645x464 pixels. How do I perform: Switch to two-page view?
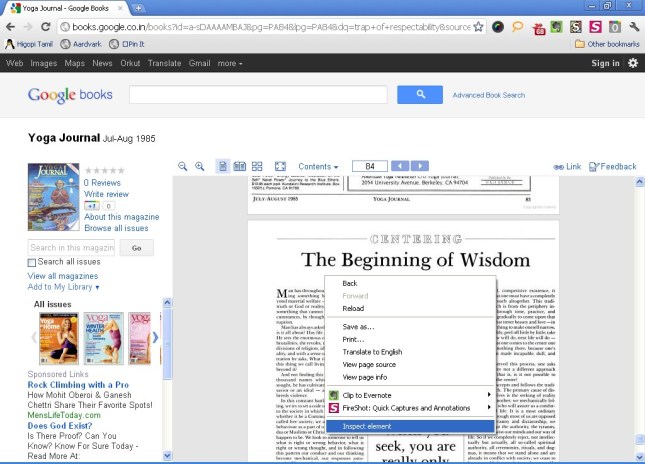coord(240,166)
